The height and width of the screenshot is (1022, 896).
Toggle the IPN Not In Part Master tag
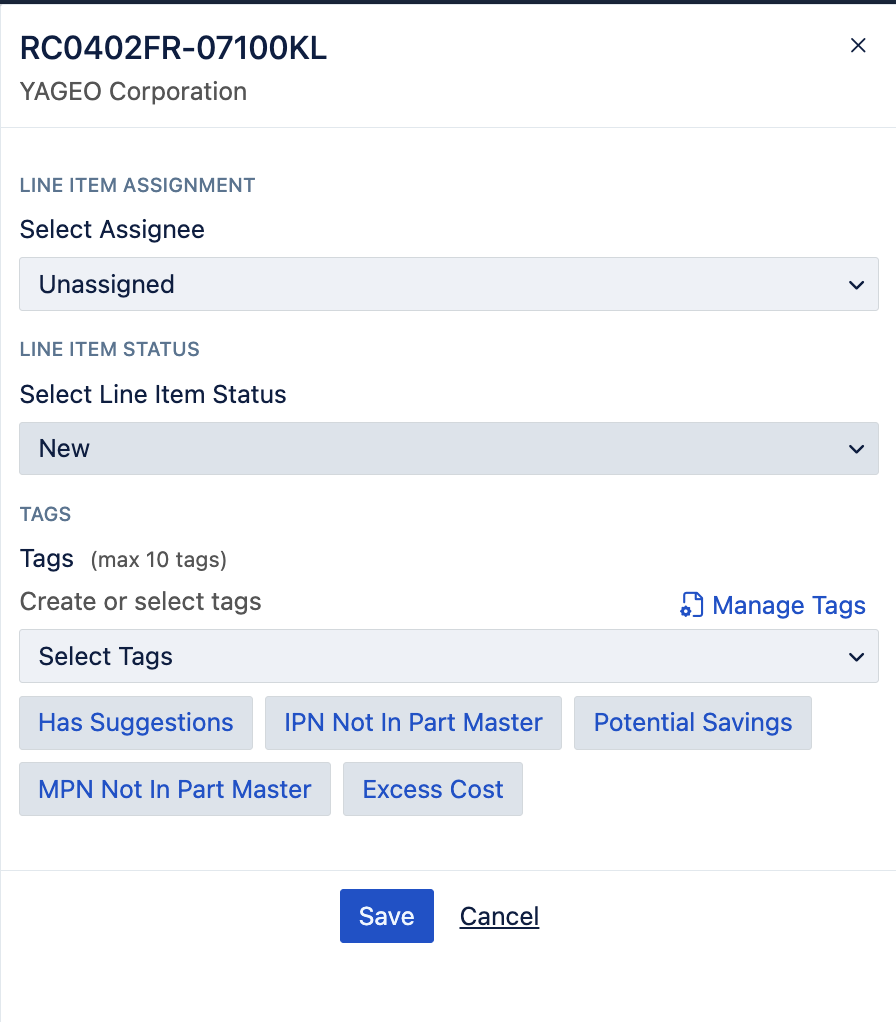click(413, 723)
